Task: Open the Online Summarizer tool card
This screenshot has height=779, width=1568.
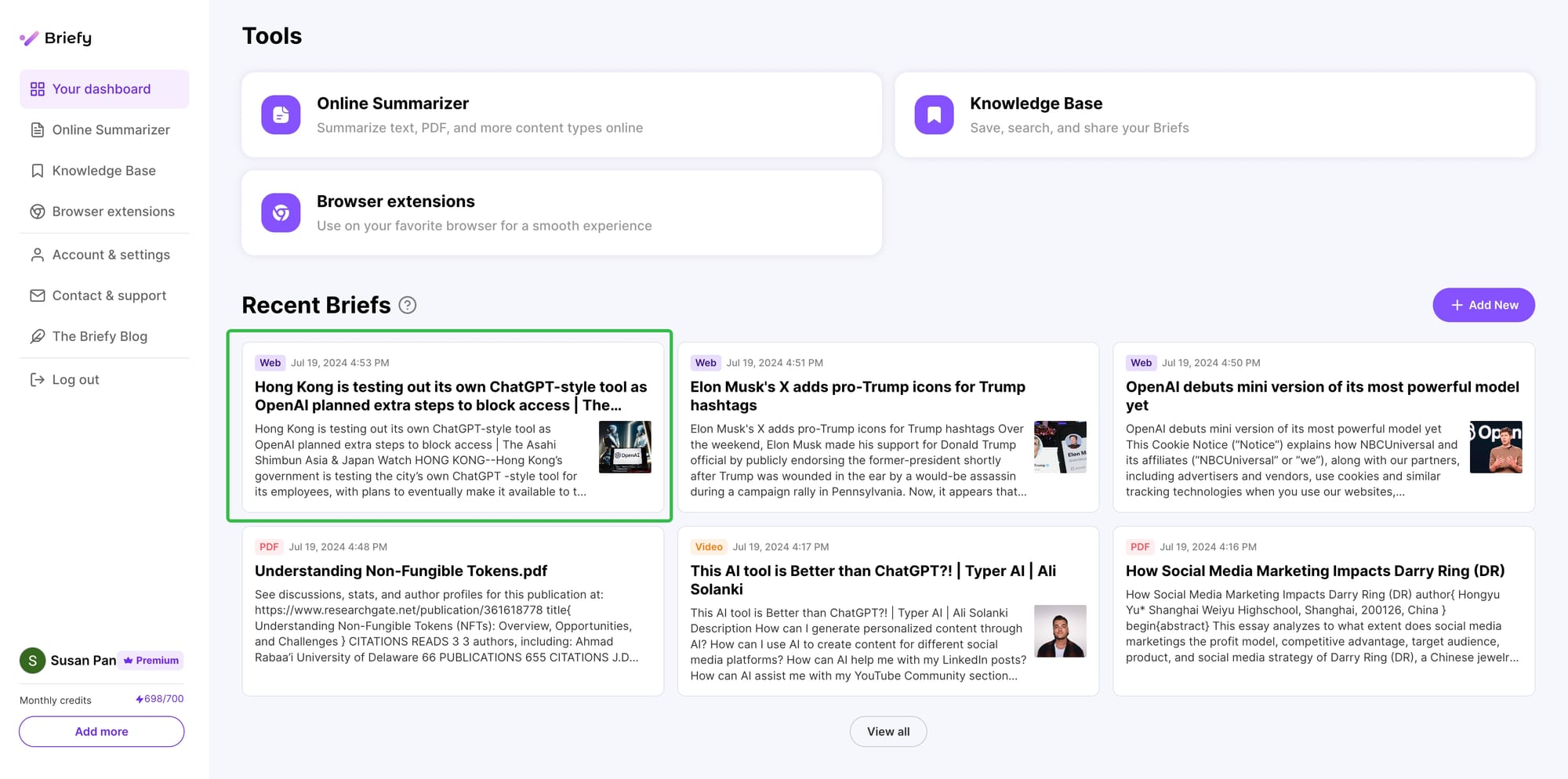Action: [561, 115]
